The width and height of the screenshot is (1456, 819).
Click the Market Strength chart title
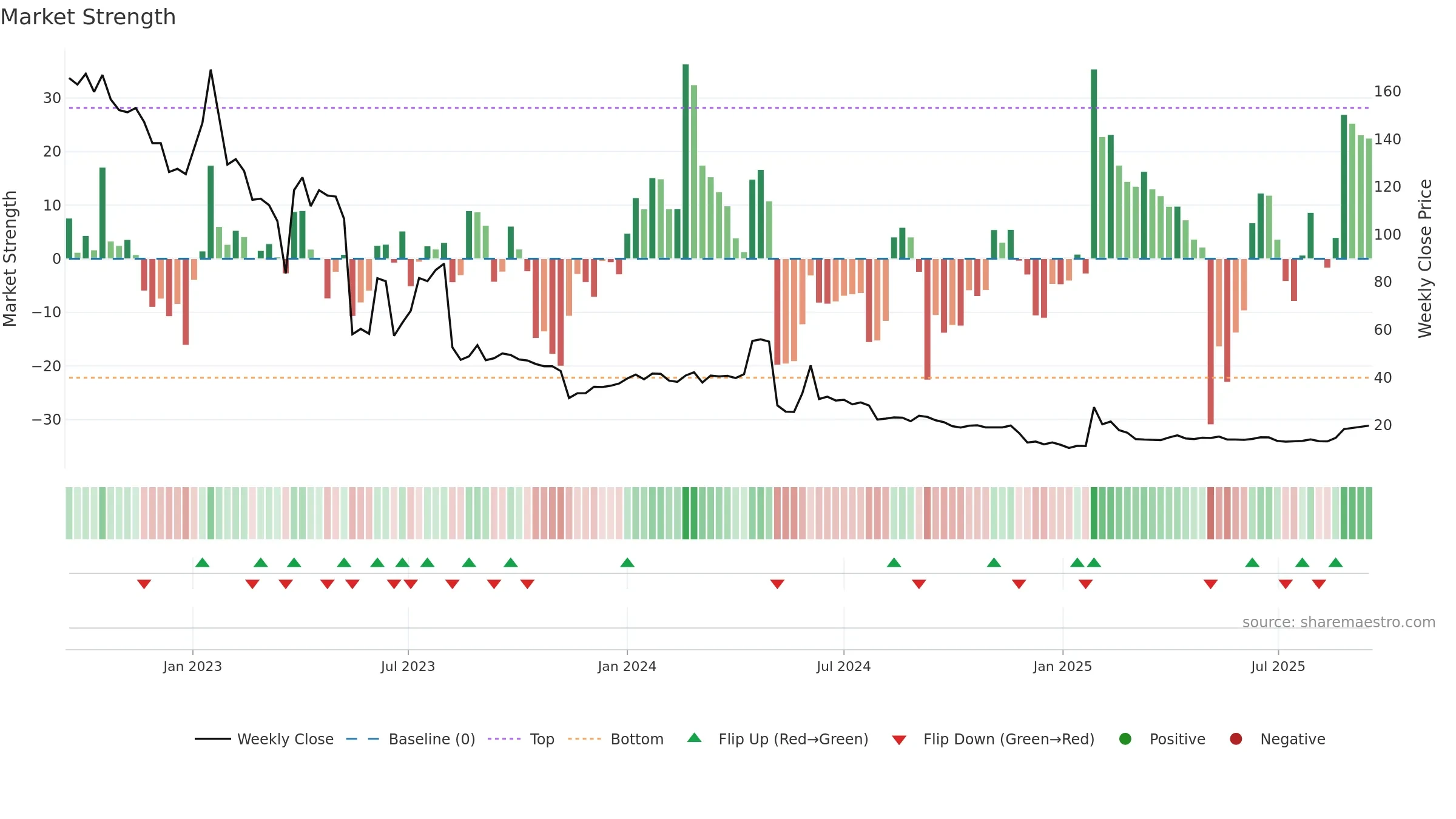click(89, 17)
